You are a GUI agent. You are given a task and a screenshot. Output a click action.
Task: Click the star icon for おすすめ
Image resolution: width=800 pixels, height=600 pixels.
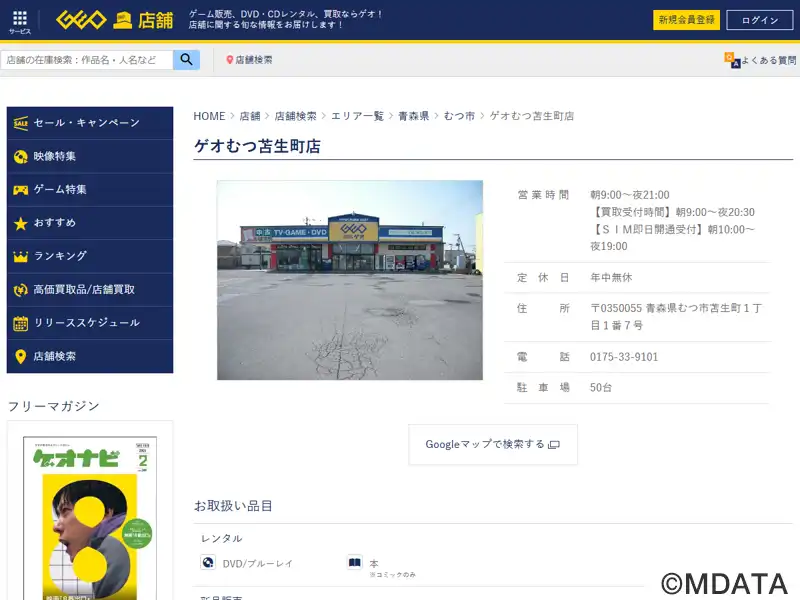(x=20, y=223)
